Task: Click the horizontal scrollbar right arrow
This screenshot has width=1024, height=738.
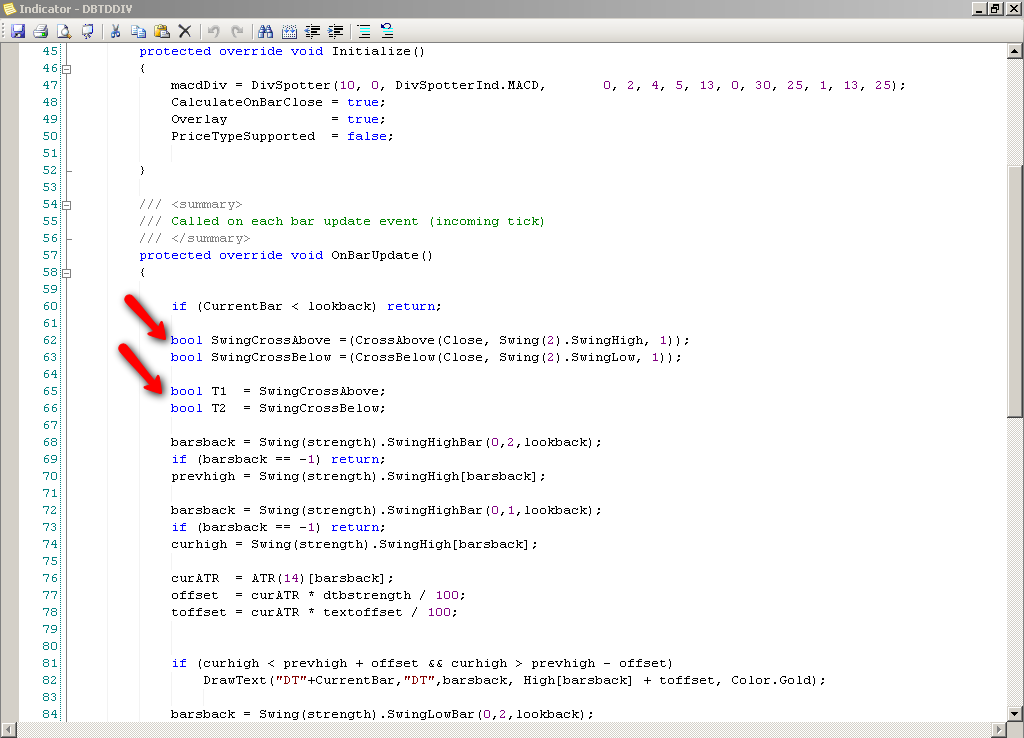Action: [999, 729]
